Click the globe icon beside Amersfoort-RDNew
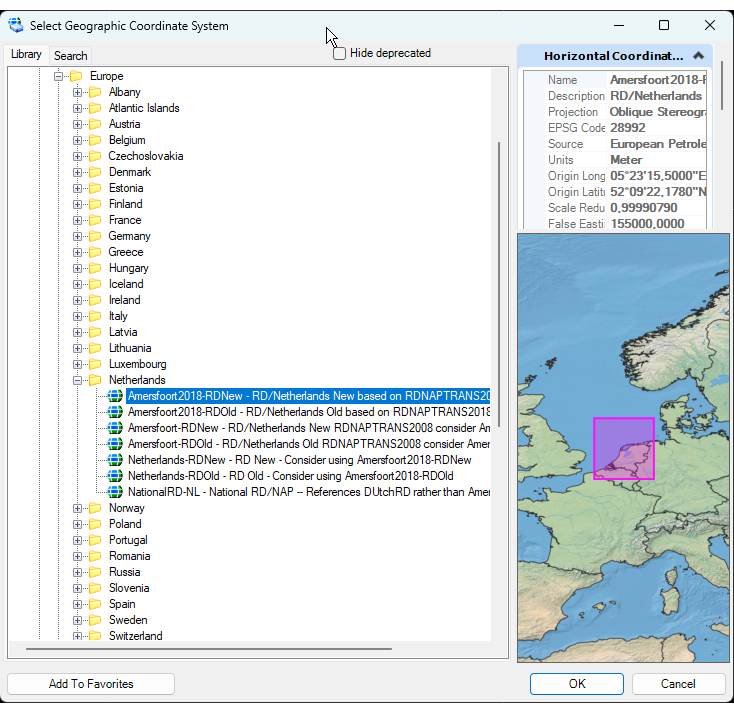Screen dimensions: 734x713 (115, 428)
